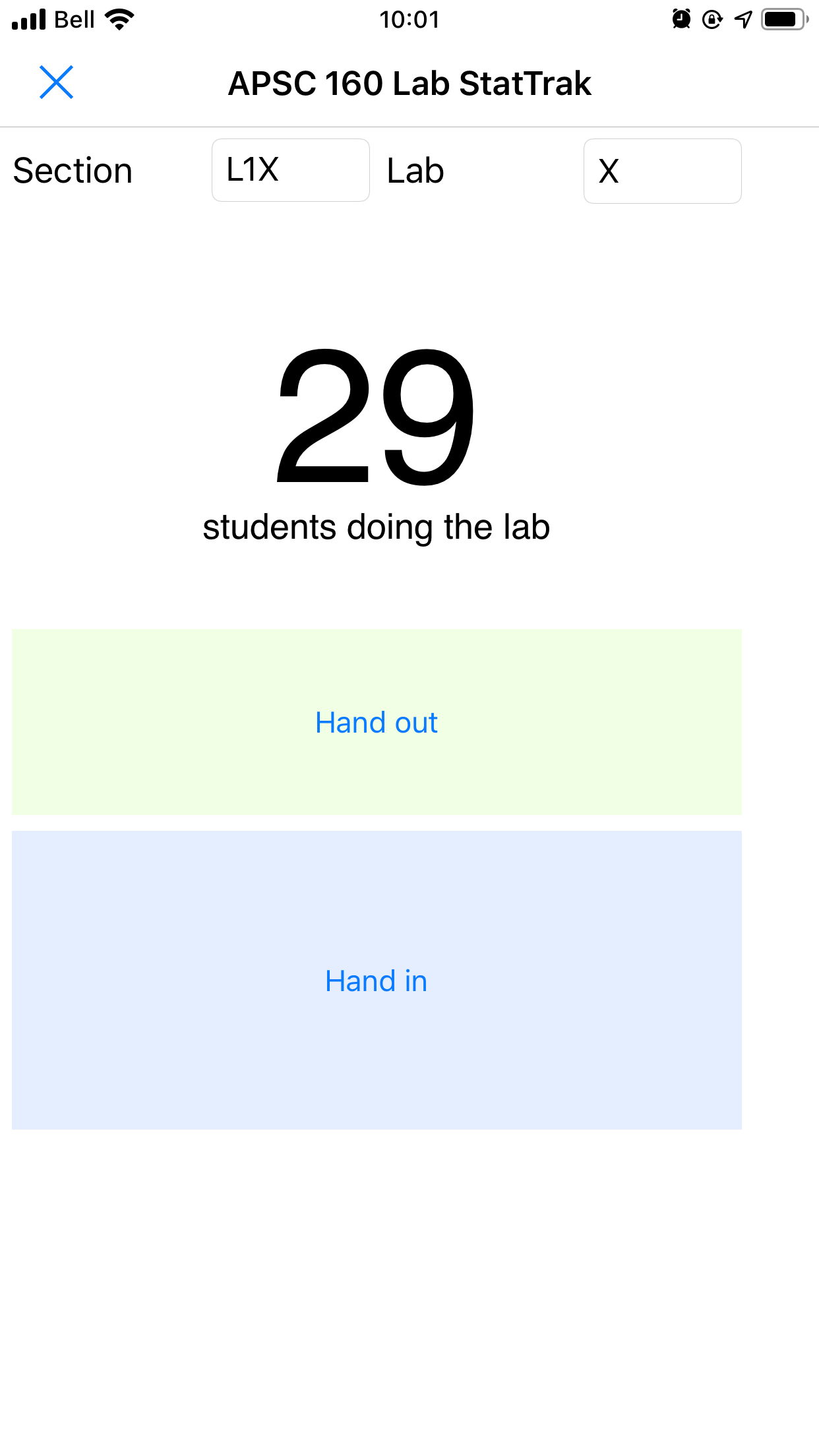Screen dimensions: 819x1456
Task: Tap the cellular signal strength bars
Action: (29, 20)
